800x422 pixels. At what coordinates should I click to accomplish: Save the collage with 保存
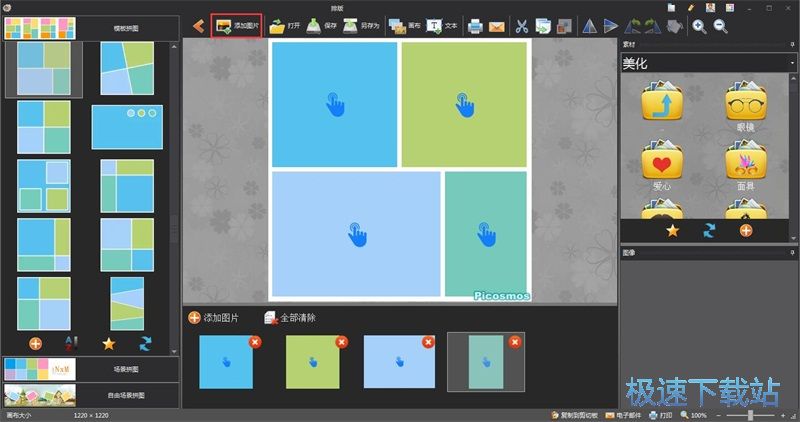321,26
